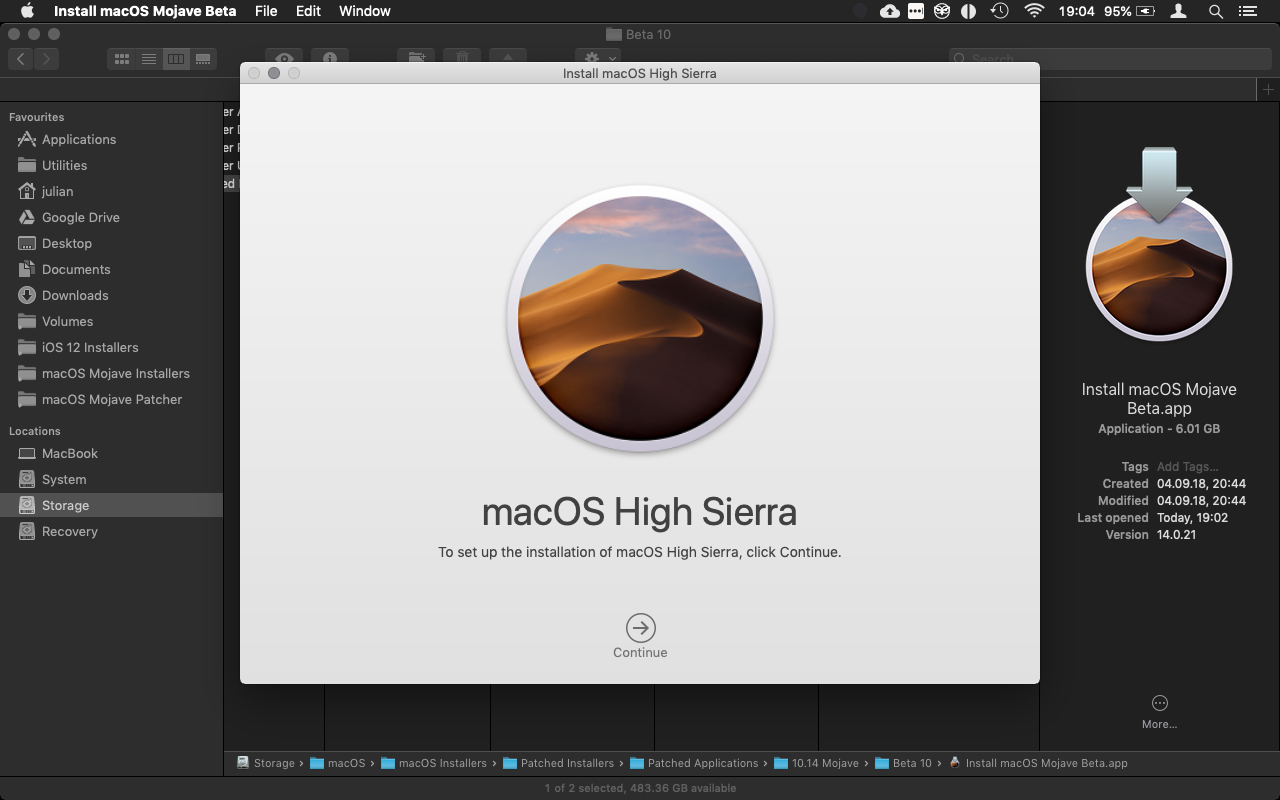Click macOS Installers in the path bar
This screenshot has height=800, width=1280.
coord(434,763)
